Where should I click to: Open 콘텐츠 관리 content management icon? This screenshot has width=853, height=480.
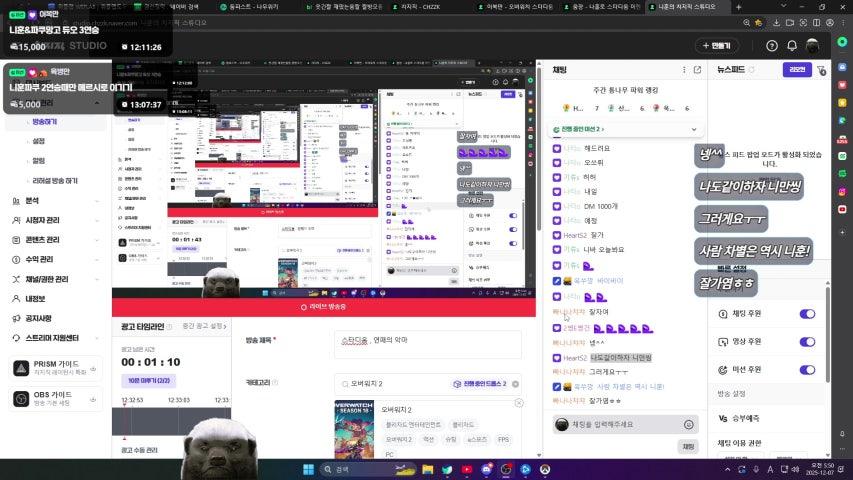[16, 240]
